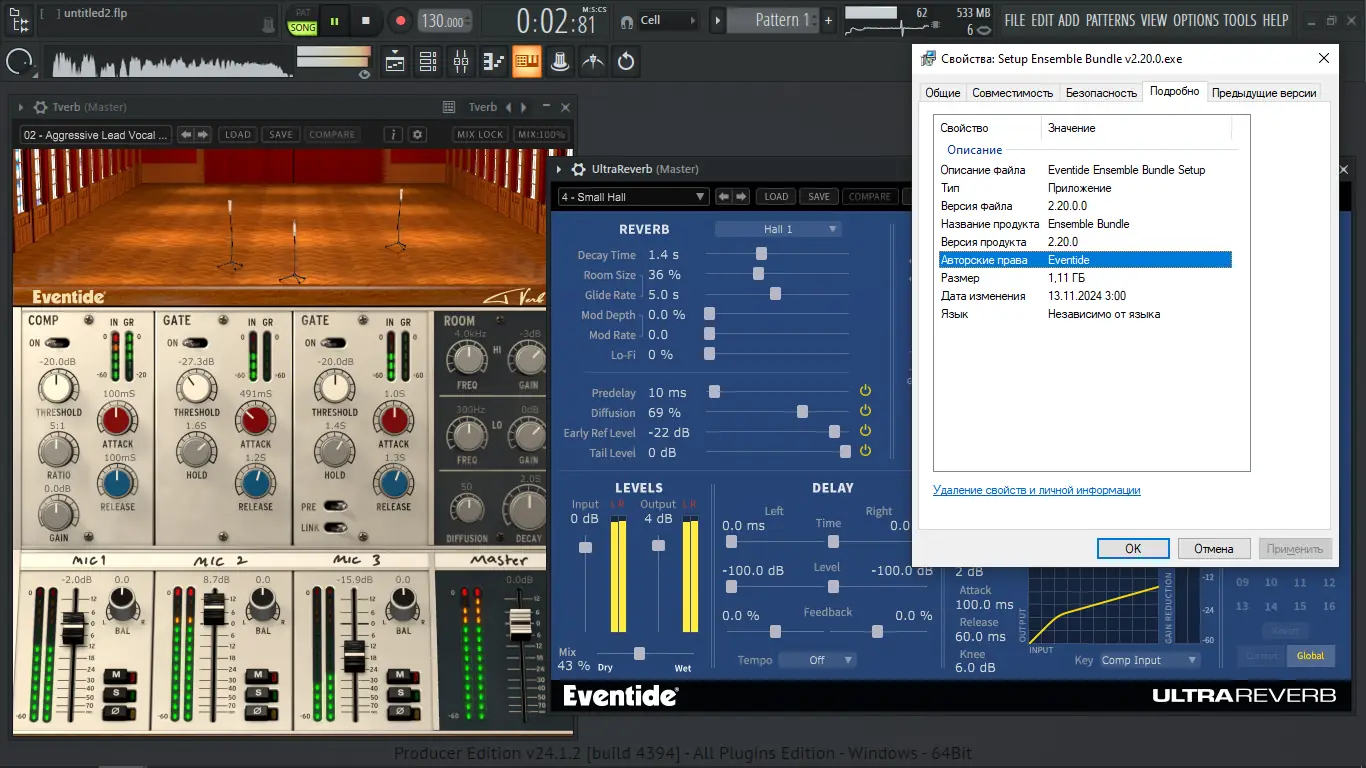Image resolution: width=1366 pixels, height=768 pixels.
Task: Click the record button
Action: tap(400, 20)
